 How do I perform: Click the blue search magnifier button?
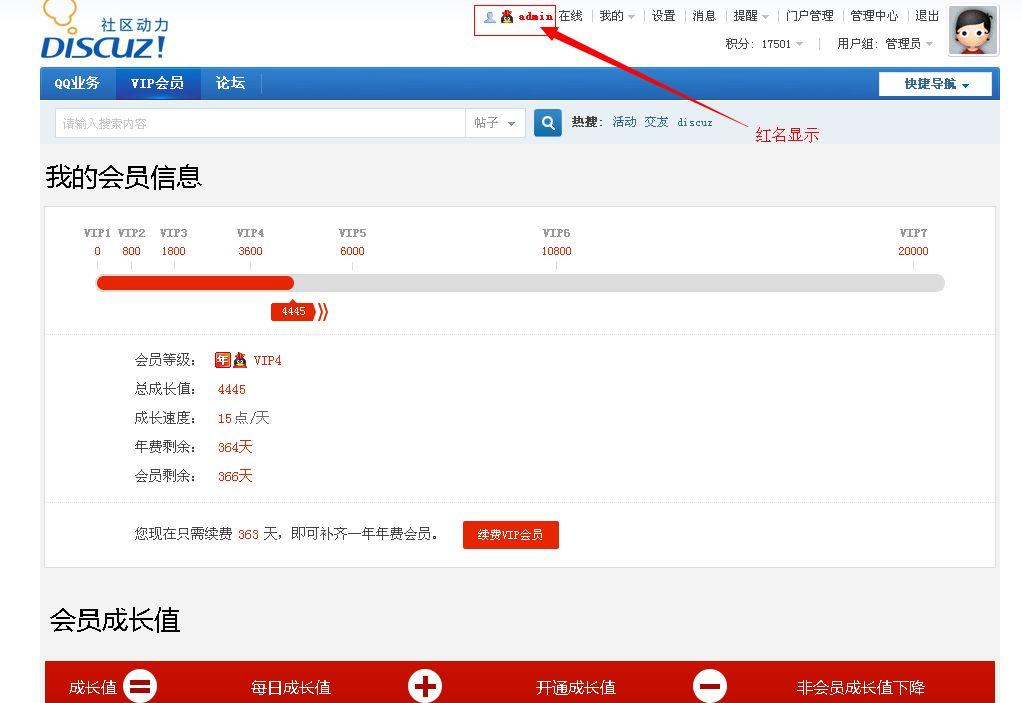[x=547, y=123]
